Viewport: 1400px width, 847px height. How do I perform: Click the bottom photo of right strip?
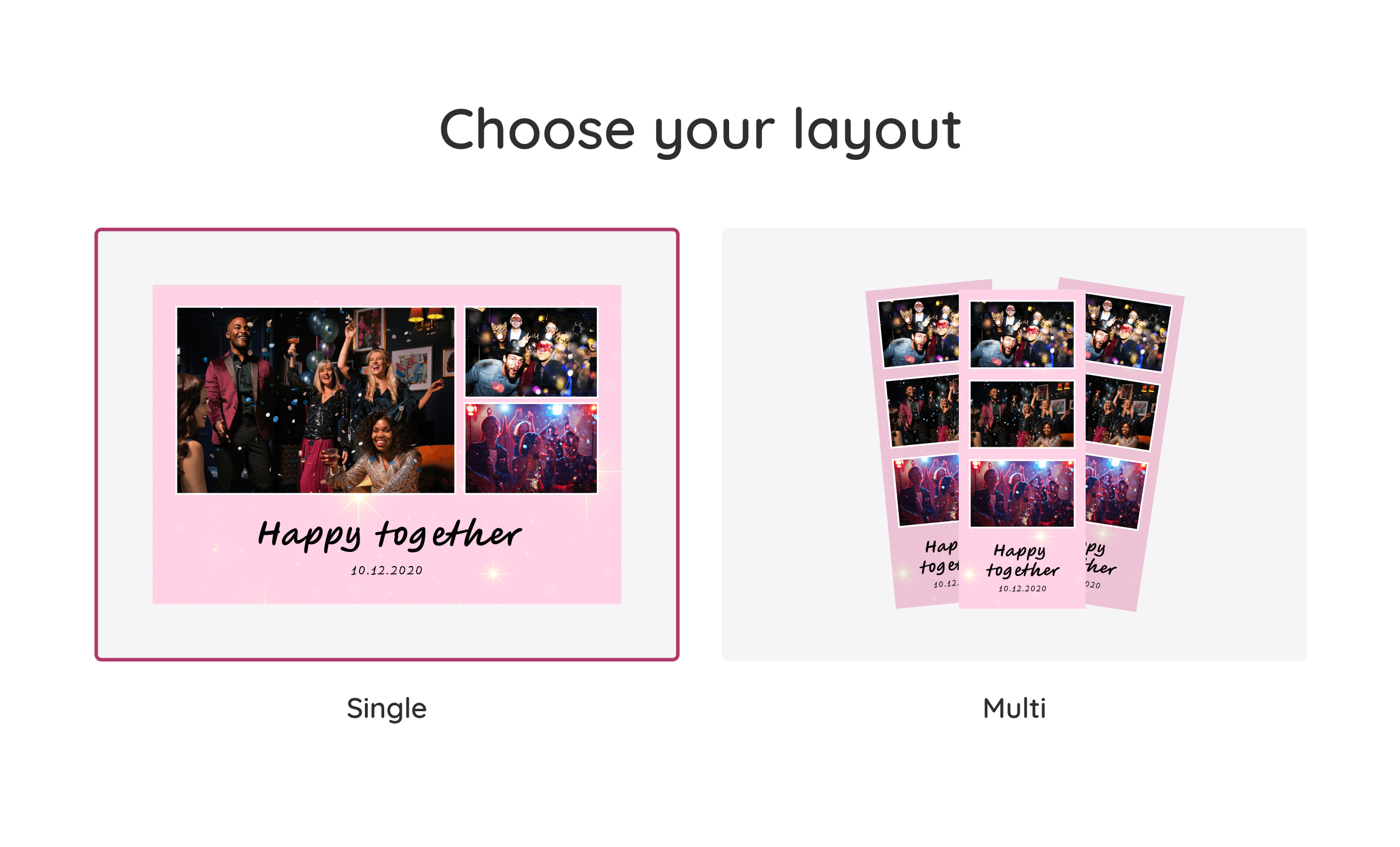1114,493
